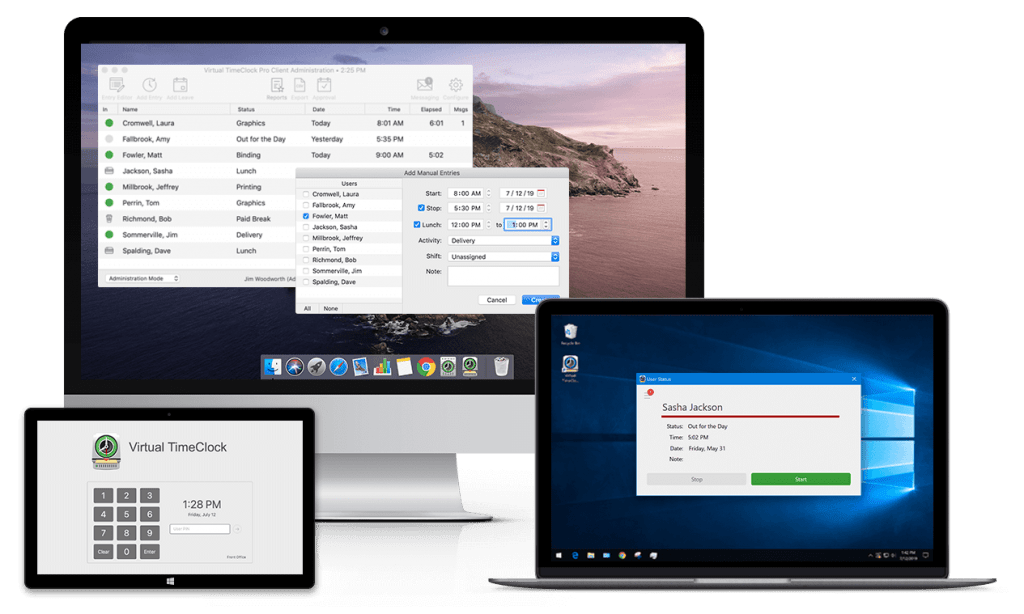
Task: Click Stop button in User Status window
Action: (696, 479)
